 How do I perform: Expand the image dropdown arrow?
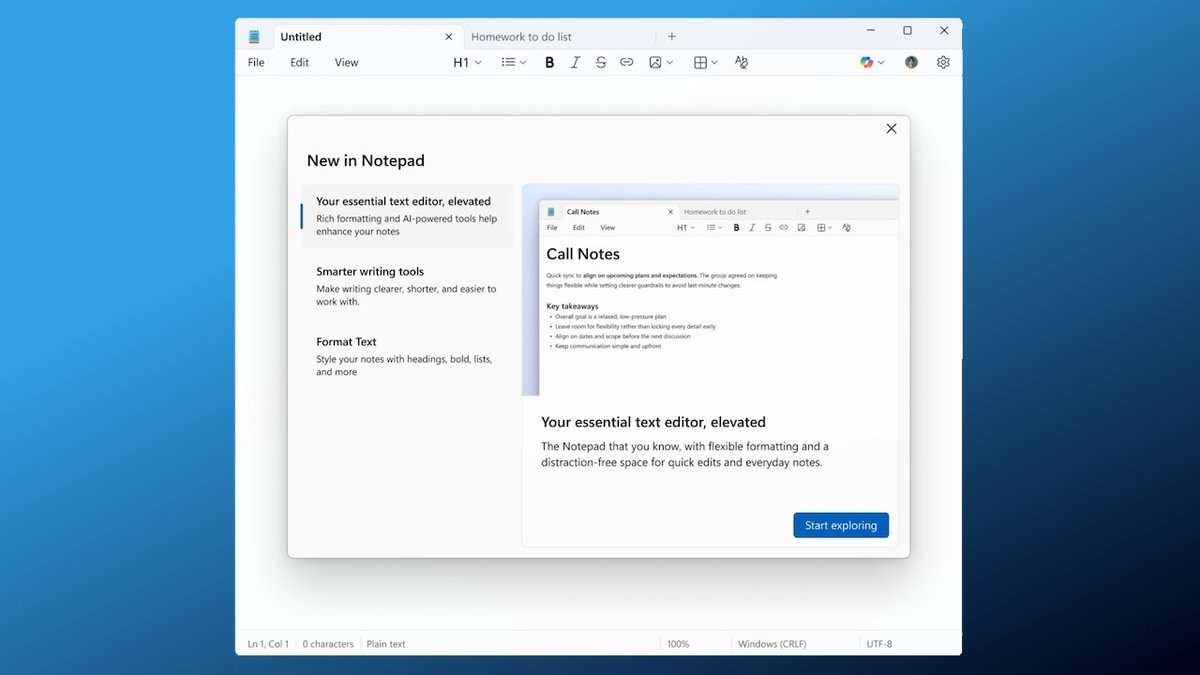[x=669, y=62]
